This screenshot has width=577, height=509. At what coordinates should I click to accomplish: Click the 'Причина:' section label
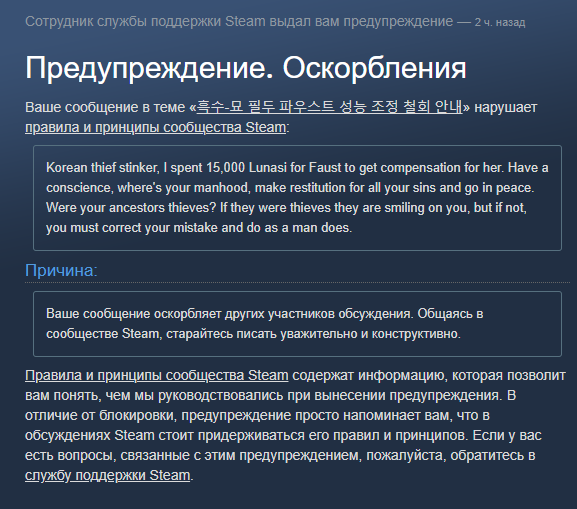(61, 270)
